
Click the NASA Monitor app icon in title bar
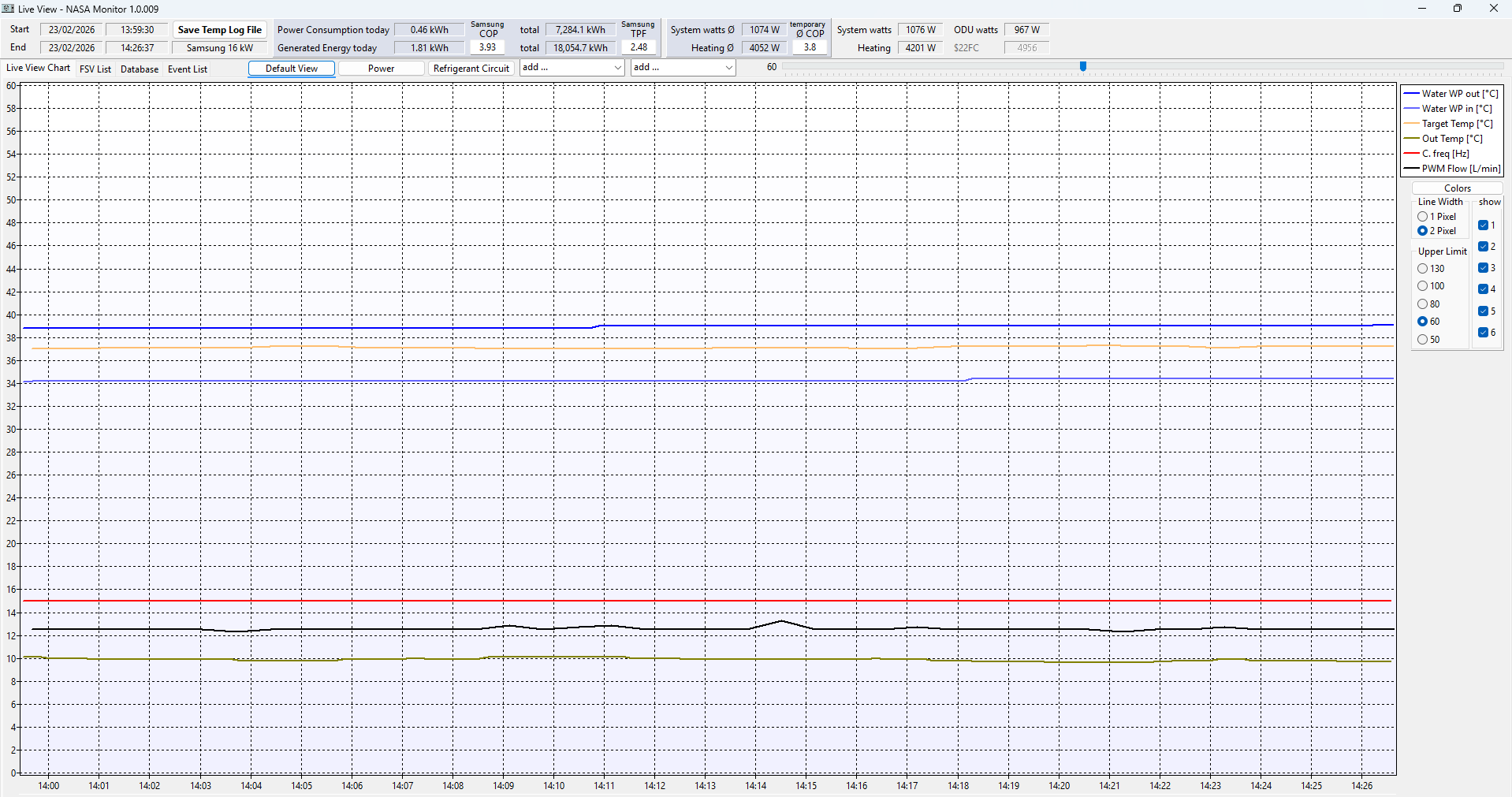tap(9, 9)
